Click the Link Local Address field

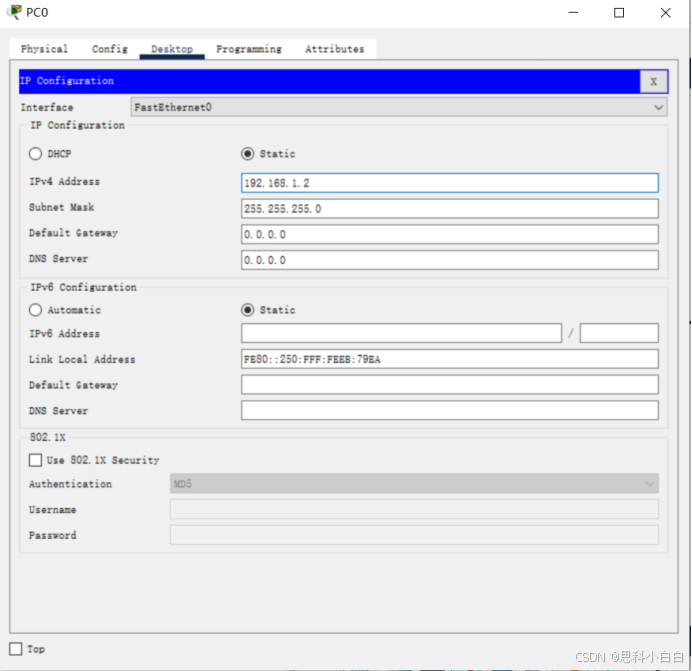click(x=450, y=359)
